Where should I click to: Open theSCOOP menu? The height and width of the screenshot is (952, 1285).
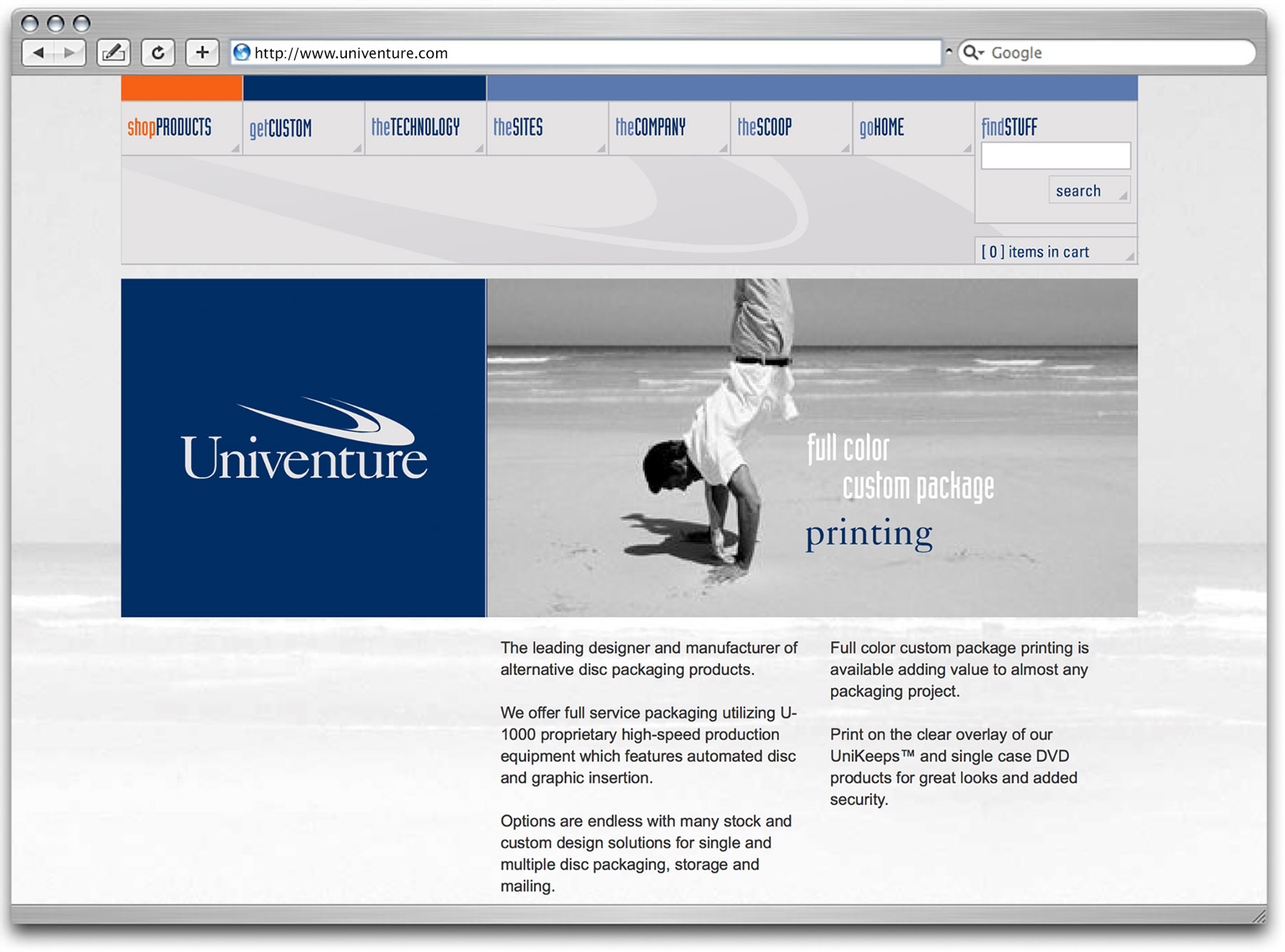point(792,128)
